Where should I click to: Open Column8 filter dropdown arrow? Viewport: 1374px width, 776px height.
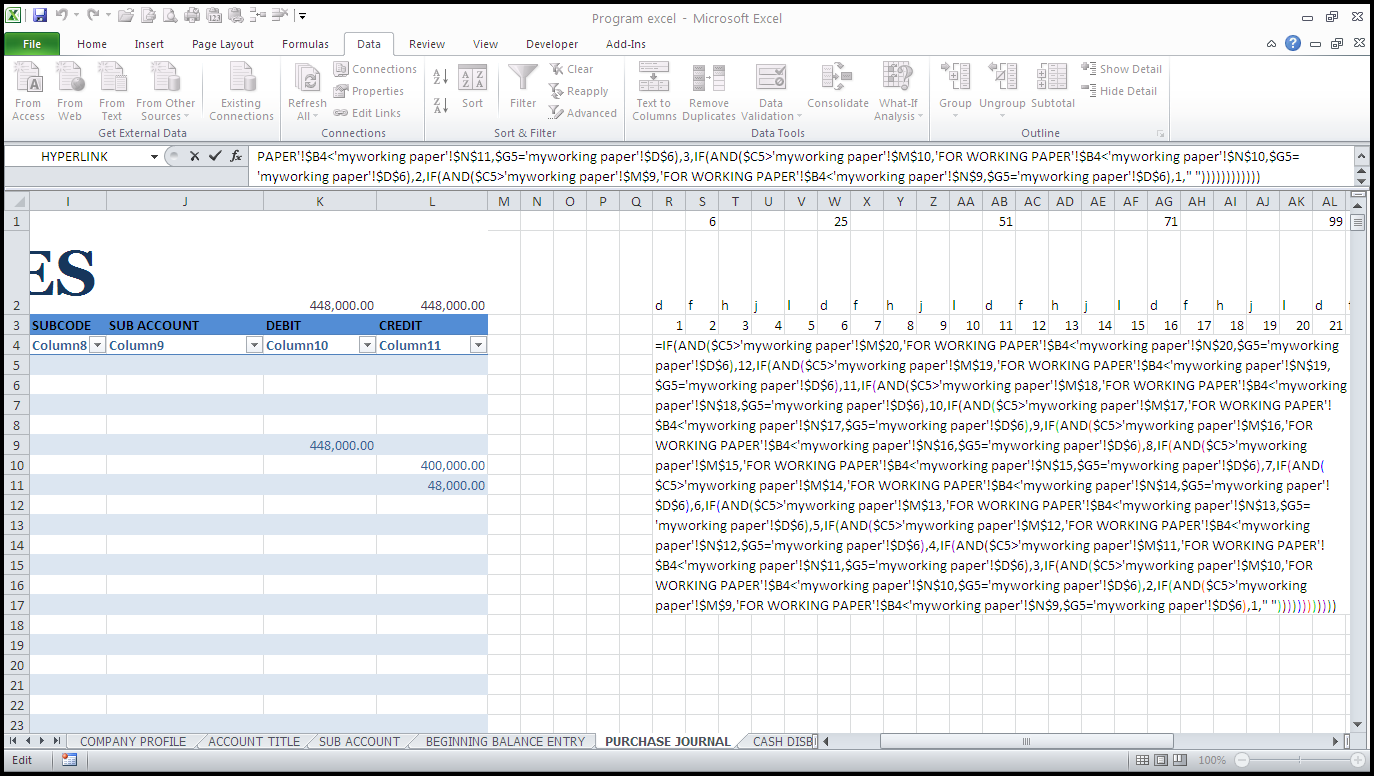pyautogui.click(x=97, y=345)
